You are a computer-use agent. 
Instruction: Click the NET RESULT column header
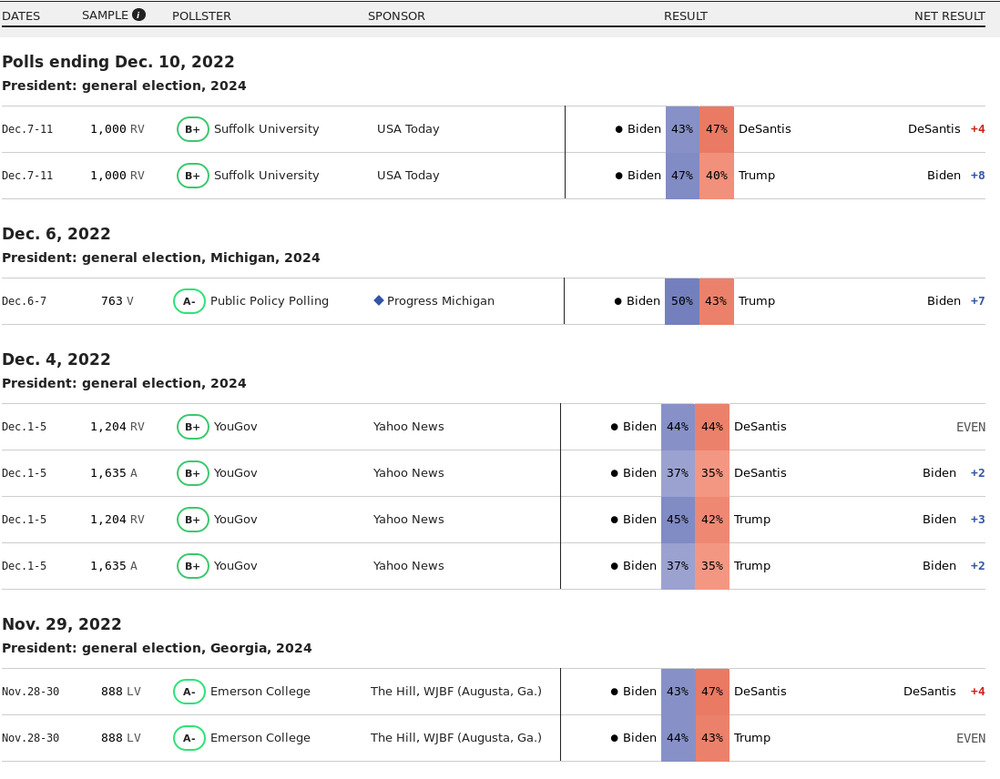949,16
